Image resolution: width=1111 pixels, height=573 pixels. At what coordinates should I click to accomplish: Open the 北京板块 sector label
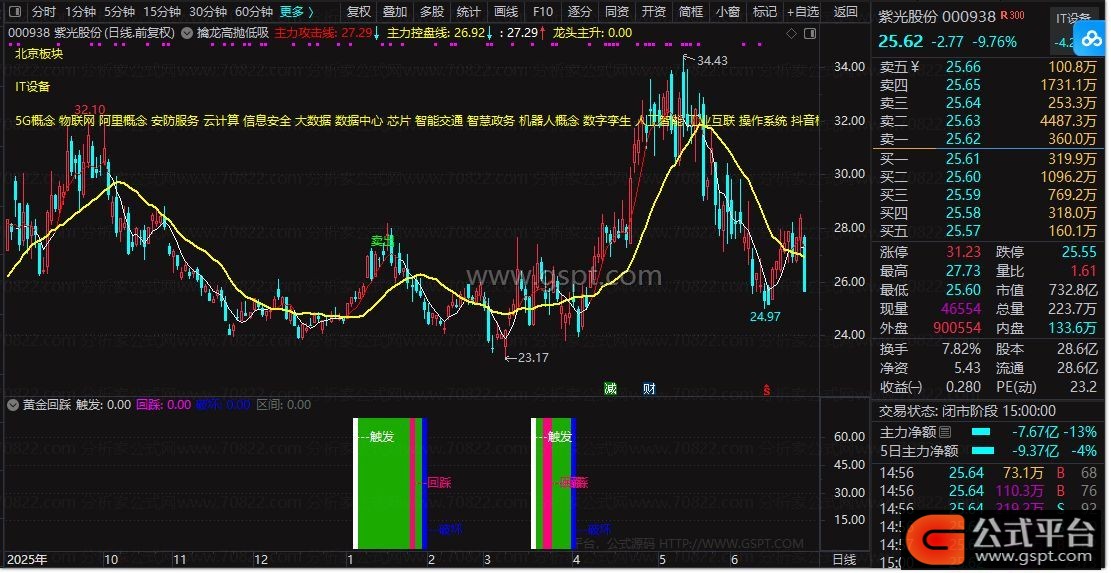[38, 53]
